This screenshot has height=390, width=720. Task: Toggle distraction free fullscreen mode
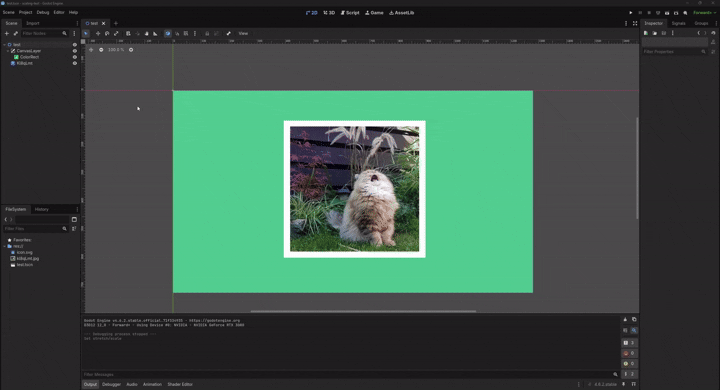(x=635, y=23)
